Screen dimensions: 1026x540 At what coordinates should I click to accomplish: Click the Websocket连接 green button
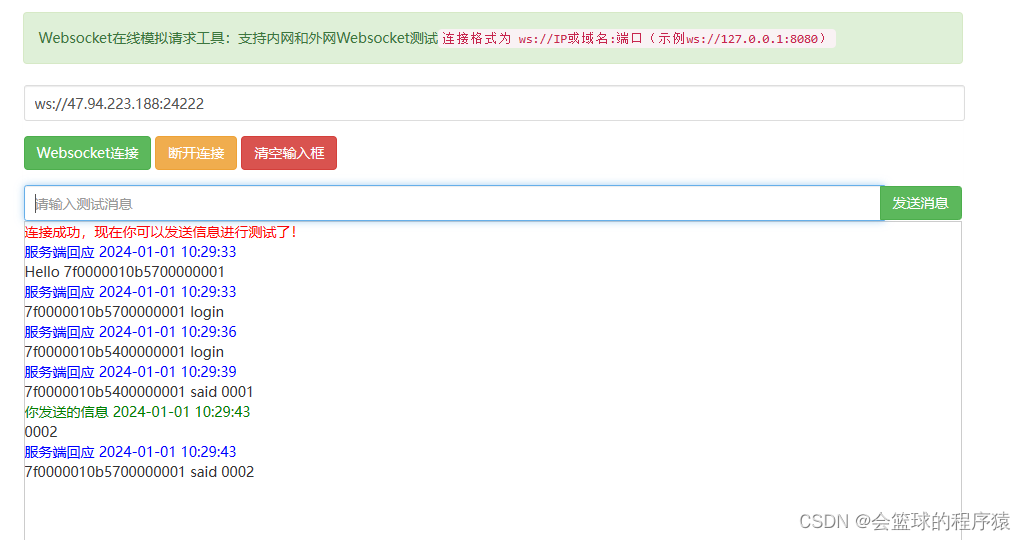coord(88,153)
